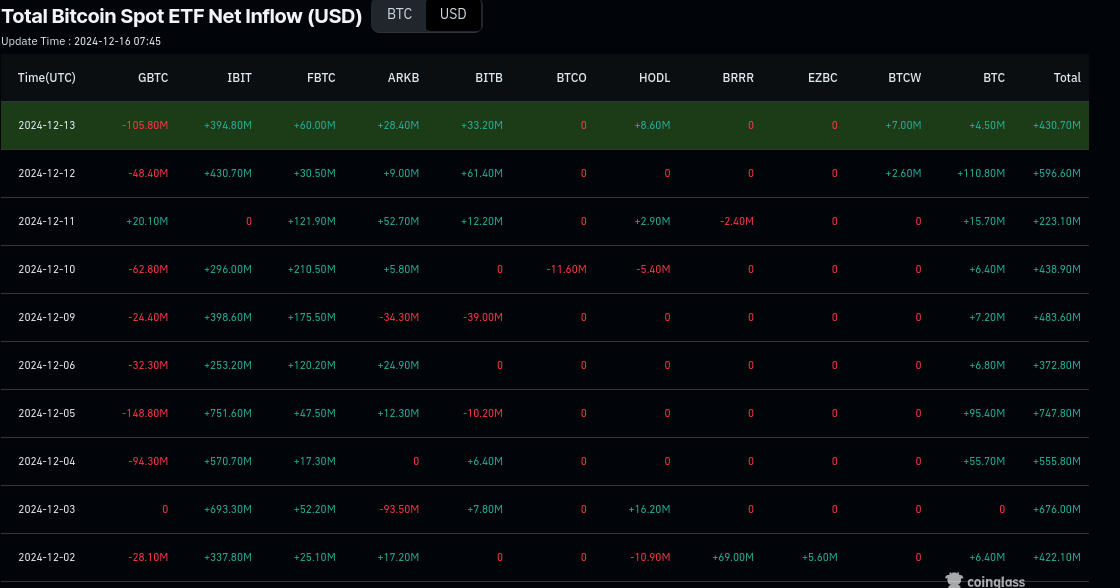The width and height of the screenshot is (1120, 588).
Task: Click the Total Bitcoin Spot ETF title
Action: click(182, 16)
